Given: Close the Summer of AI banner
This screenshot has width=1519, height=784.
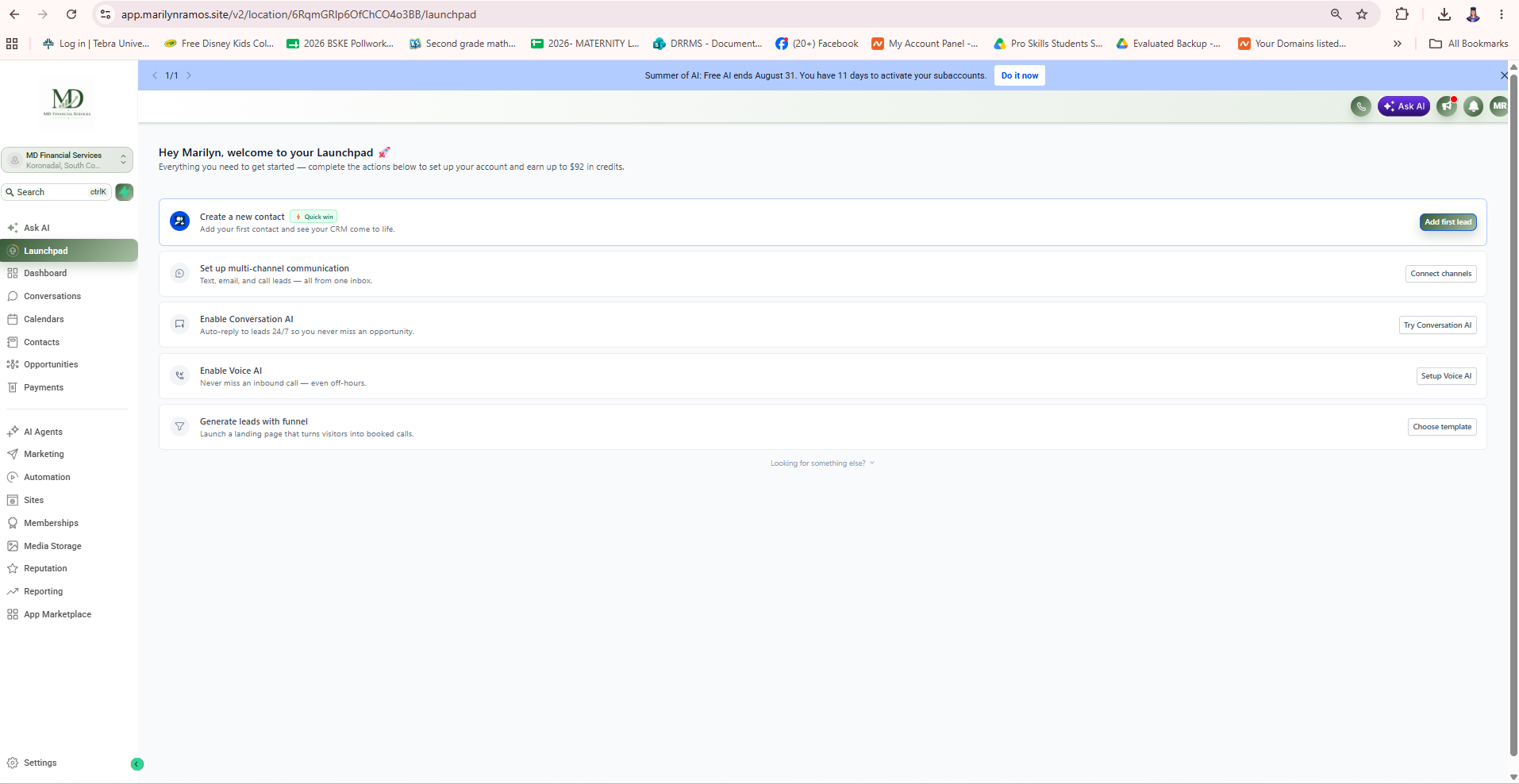Looking at the screenshot, I should coord(1504,75).
